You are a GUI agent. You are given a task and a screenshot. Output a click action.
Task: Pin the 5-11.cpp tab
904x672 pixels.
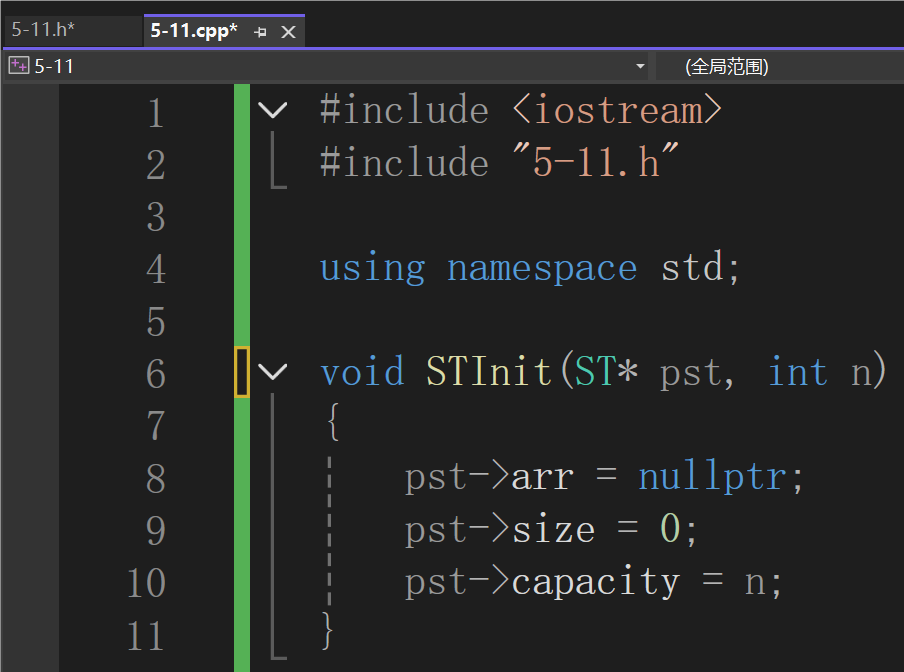261,32
